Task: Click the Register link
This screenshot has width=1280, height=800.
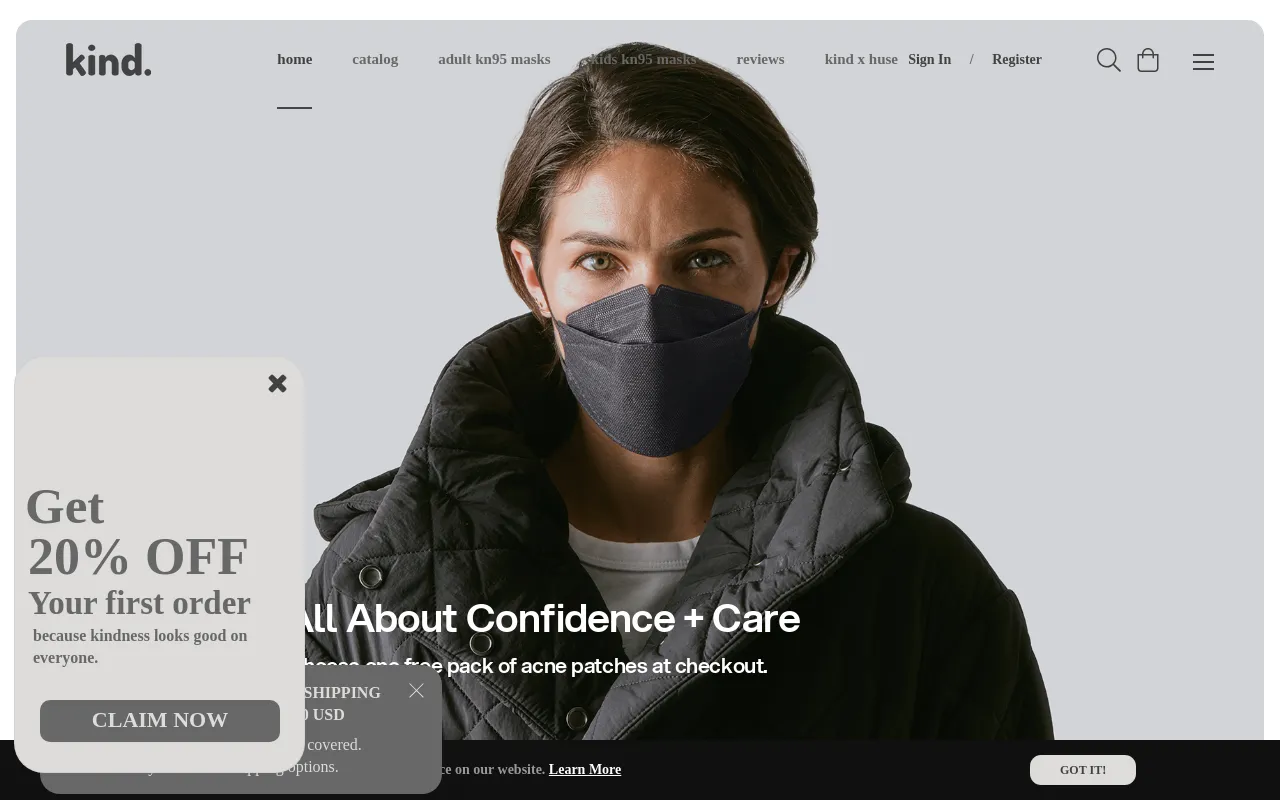Action: pos(1017,59)
